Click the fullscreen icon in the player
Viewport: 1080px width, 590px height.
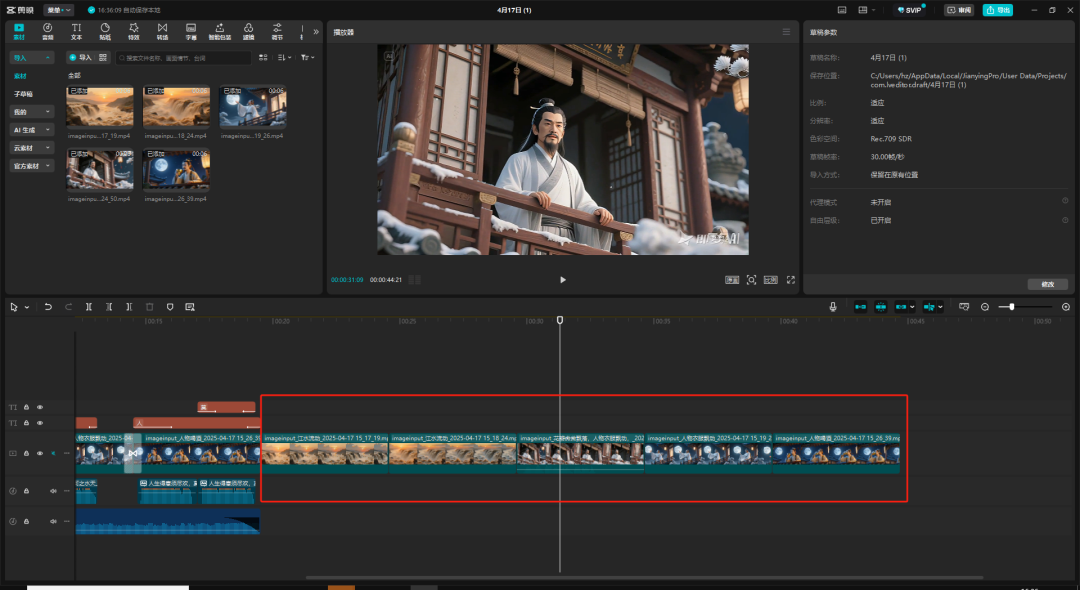click(790, 280)
